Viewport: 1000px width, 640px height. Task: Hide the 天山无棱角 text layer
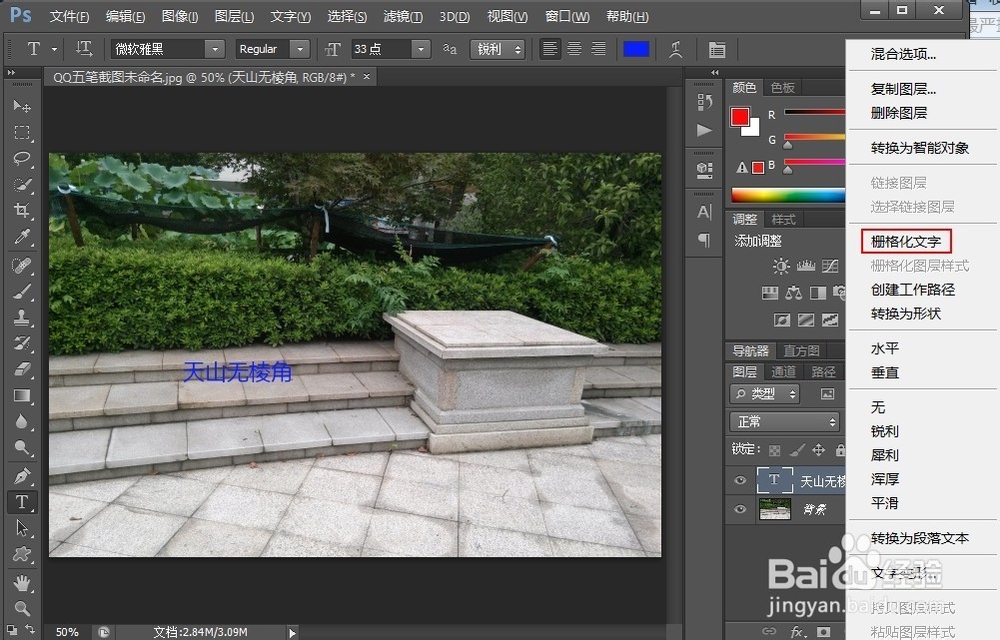[740, 480]
